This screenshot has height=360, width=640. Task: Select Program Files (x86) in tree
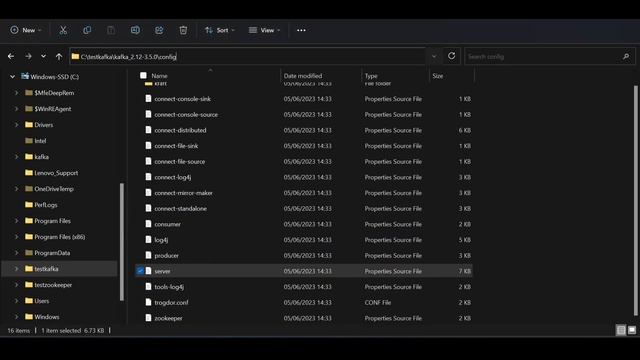(60, 237)
